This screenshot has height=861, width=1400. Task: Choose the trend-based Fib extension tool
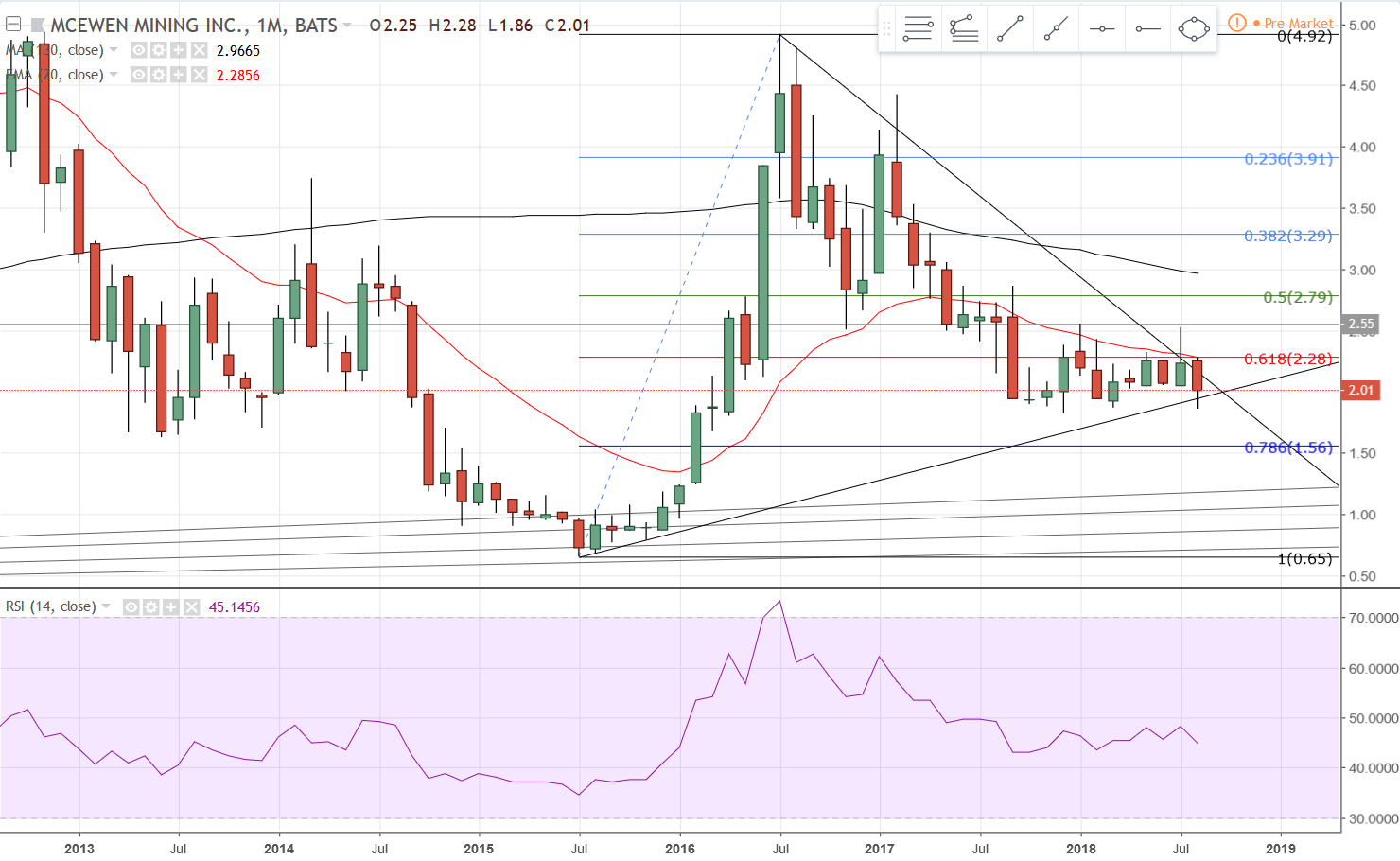pyautogui.click(x=964, y=28)
